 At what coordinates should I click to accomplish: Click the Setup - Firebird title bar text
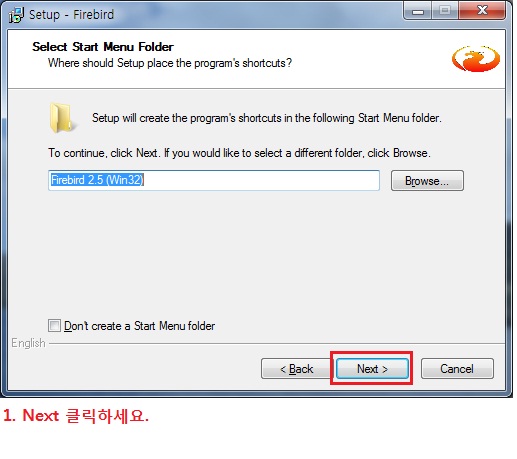click(x=71, y=15)
